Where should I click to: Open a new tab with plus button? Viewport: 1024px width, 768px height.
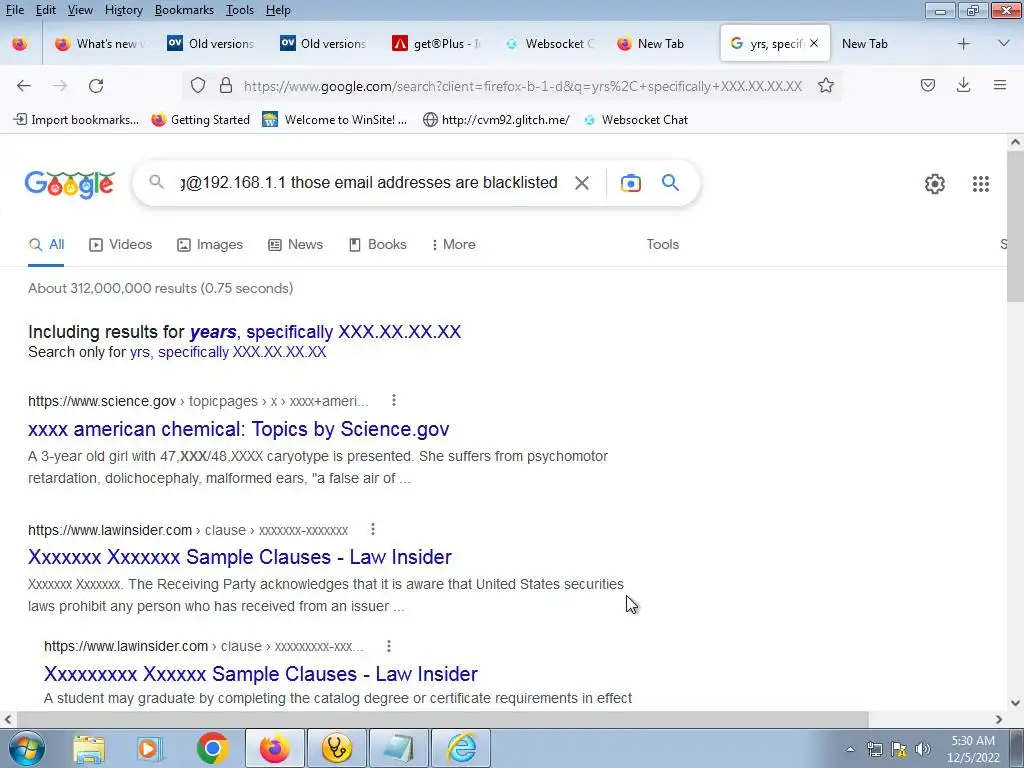pos(963,44)
